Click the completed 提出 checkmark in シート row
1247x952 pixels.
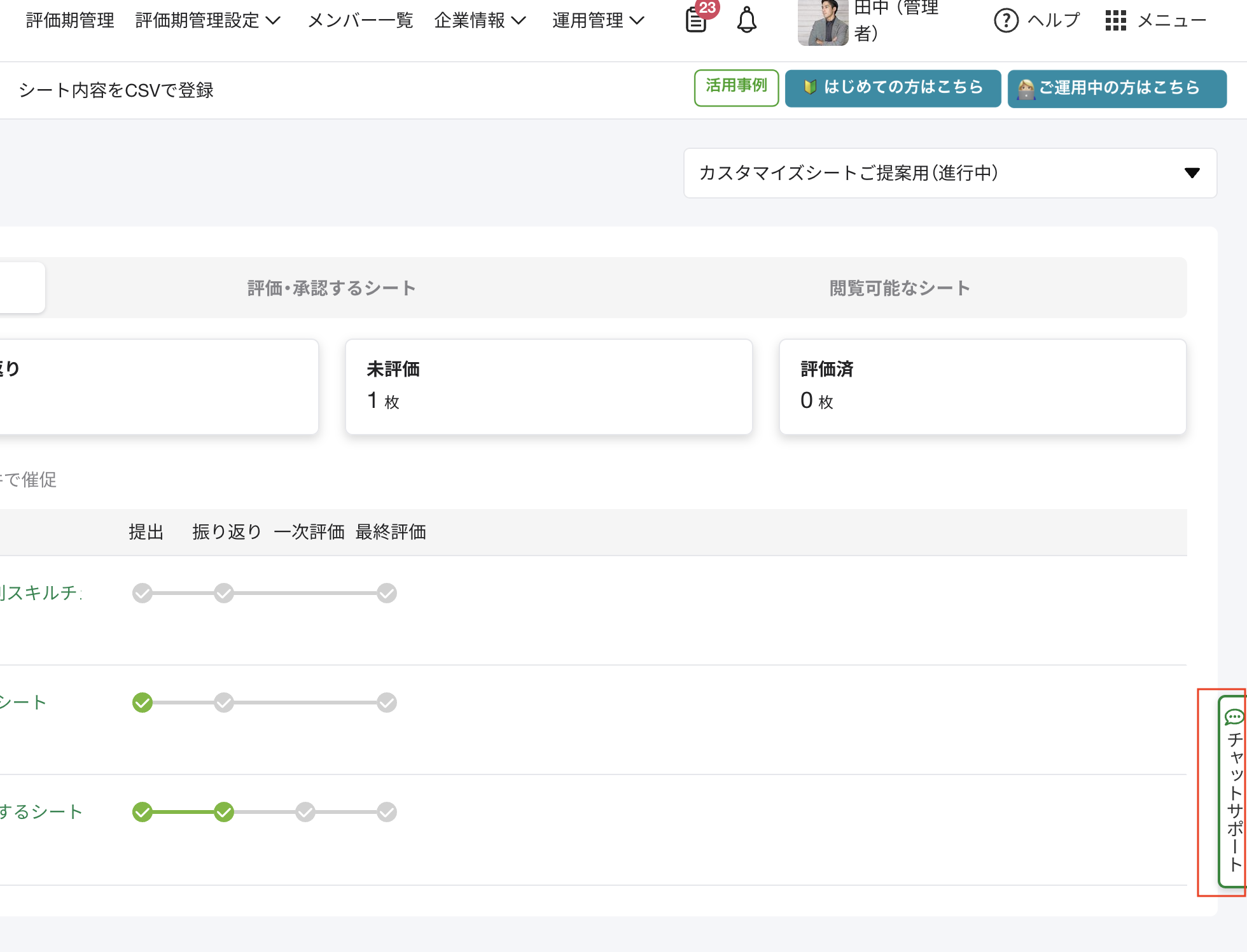click(x=143, y=703)
